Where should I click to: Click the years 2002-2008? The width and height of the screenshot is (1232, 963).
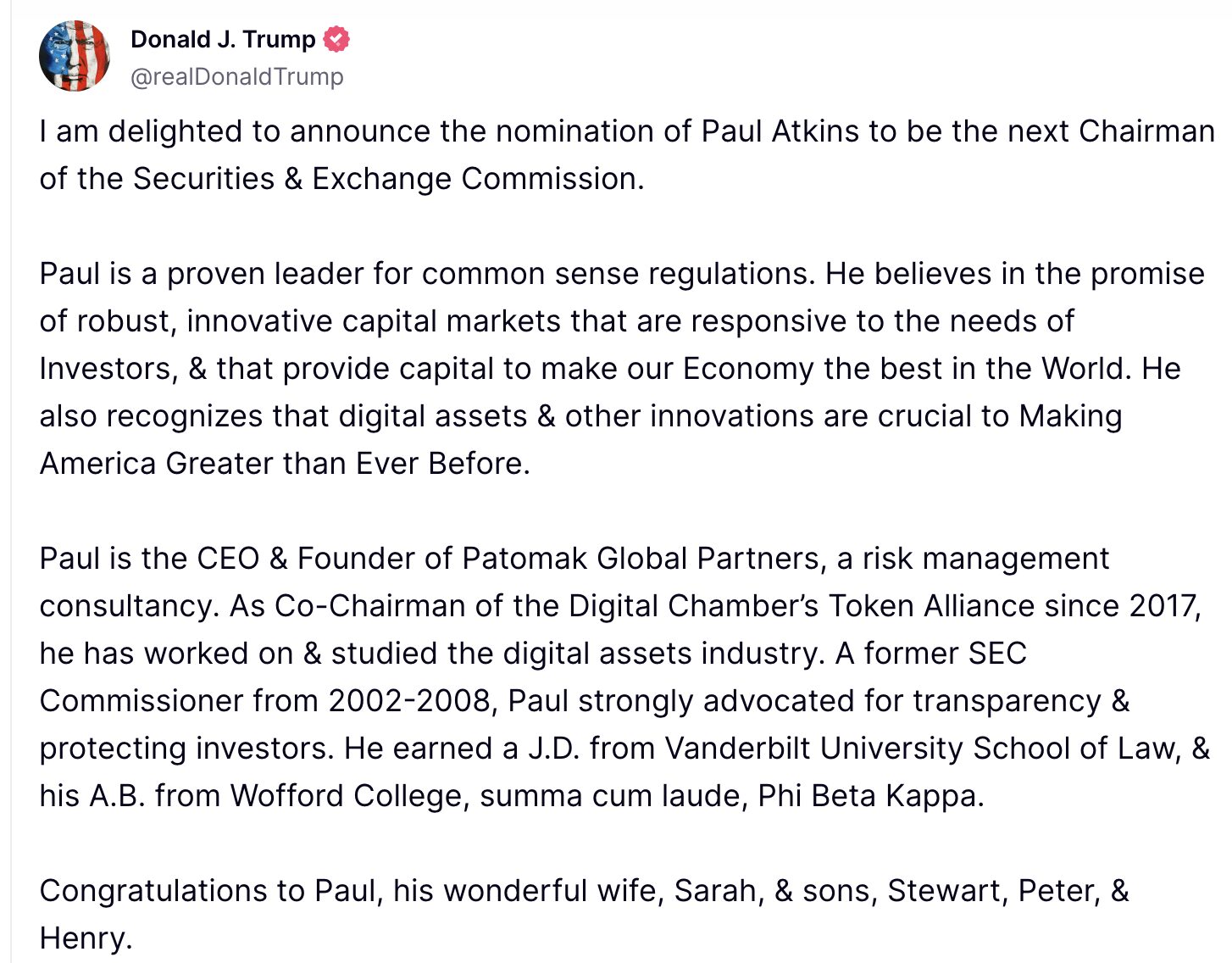409,701
